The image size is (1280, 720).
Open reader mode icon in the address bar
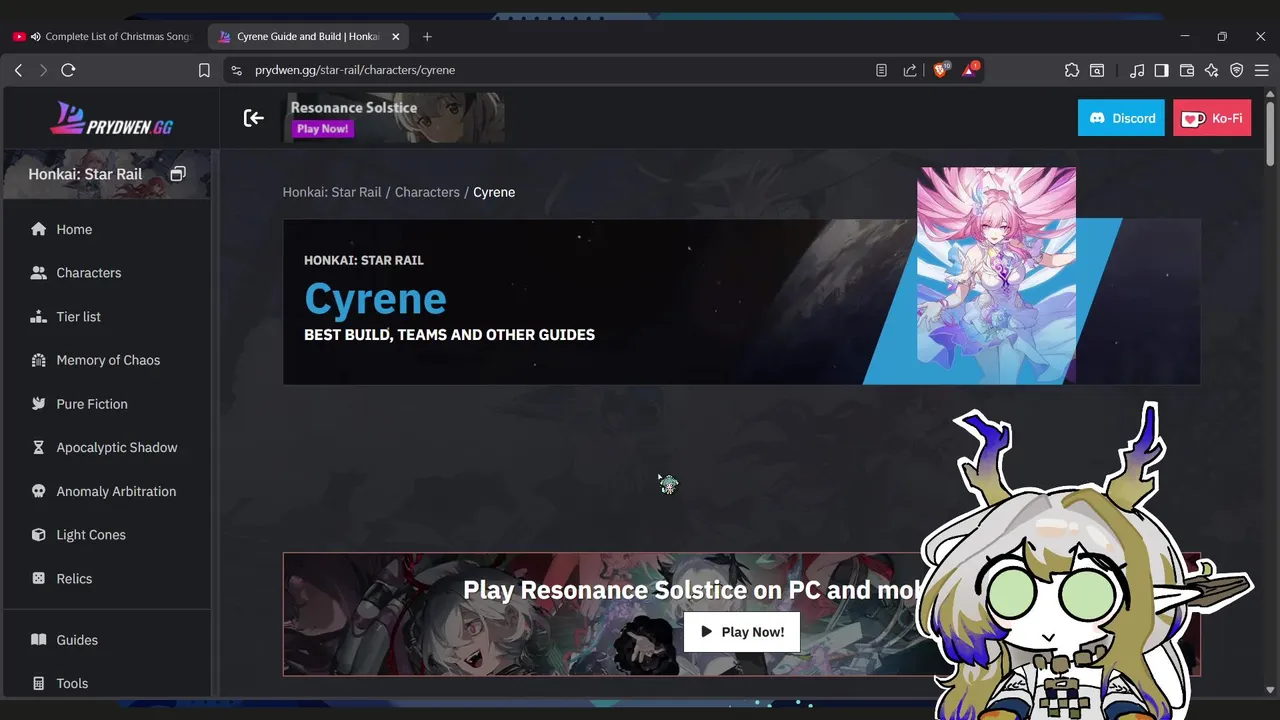pos(881,70)
